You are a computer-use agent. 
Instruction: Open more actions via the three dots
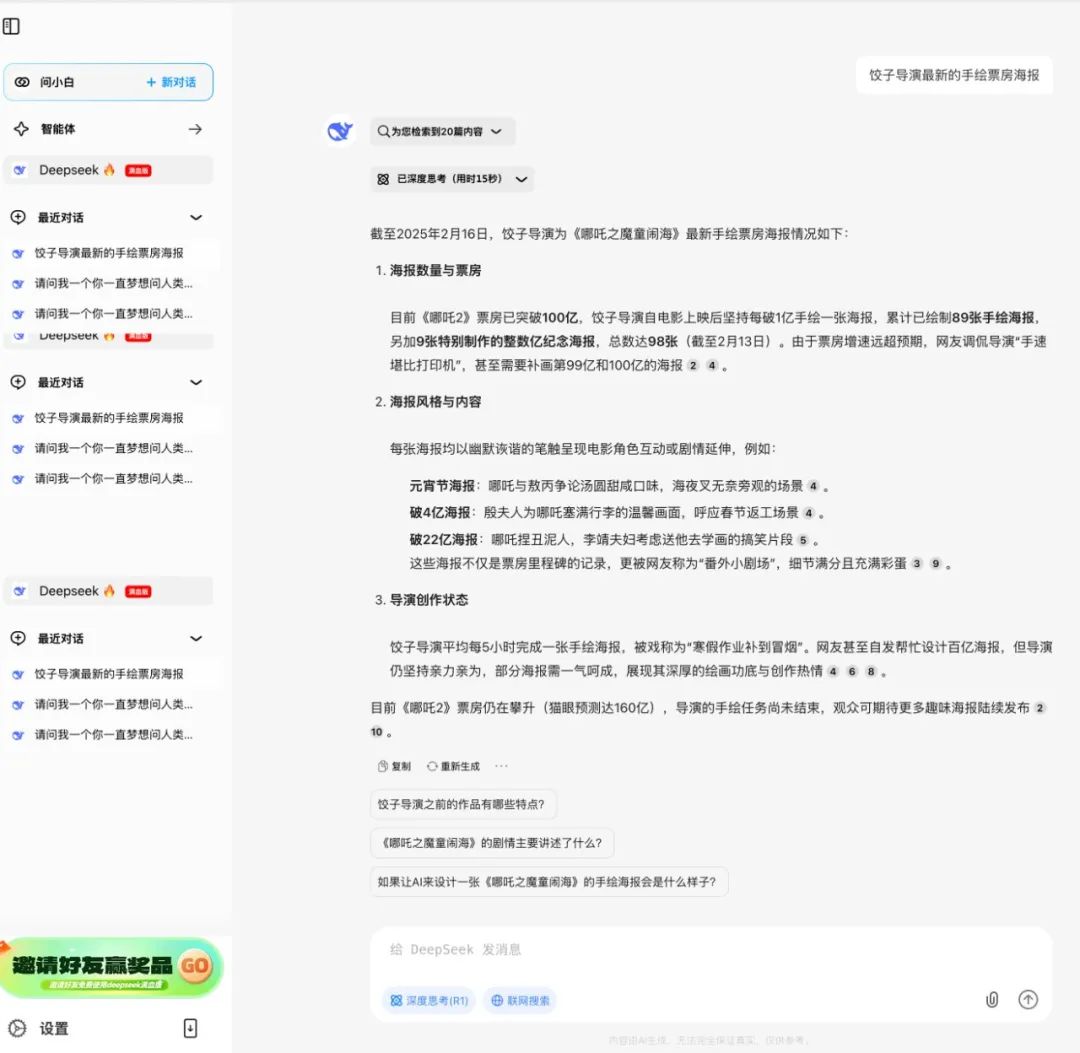tap(501, 766)
